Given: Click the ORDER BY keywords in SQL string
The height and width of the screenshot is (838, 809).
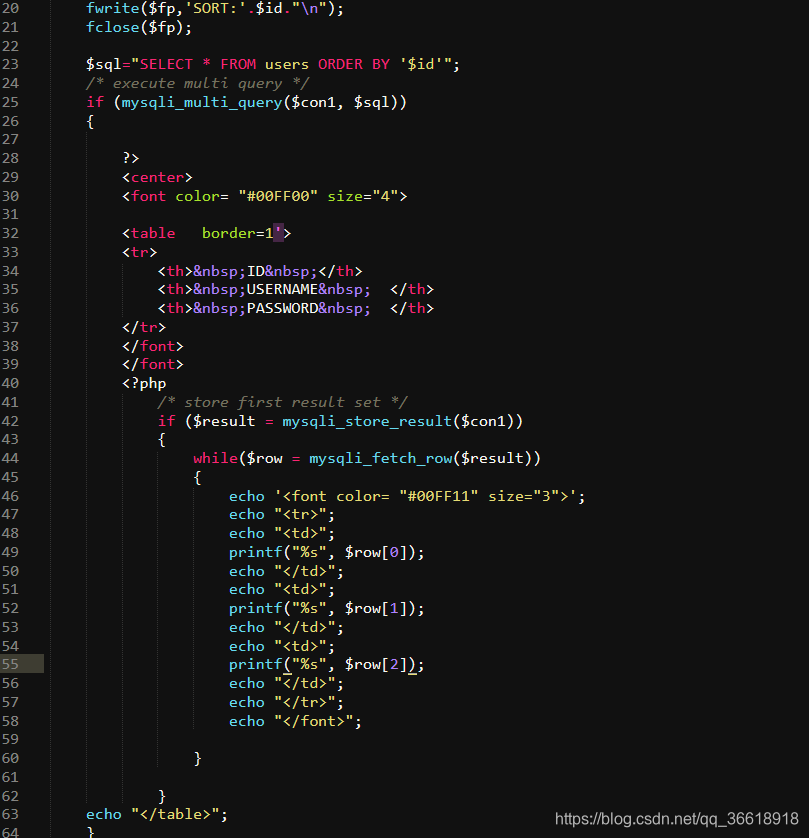Looking at the screenshot, I should tap(354, 65).
